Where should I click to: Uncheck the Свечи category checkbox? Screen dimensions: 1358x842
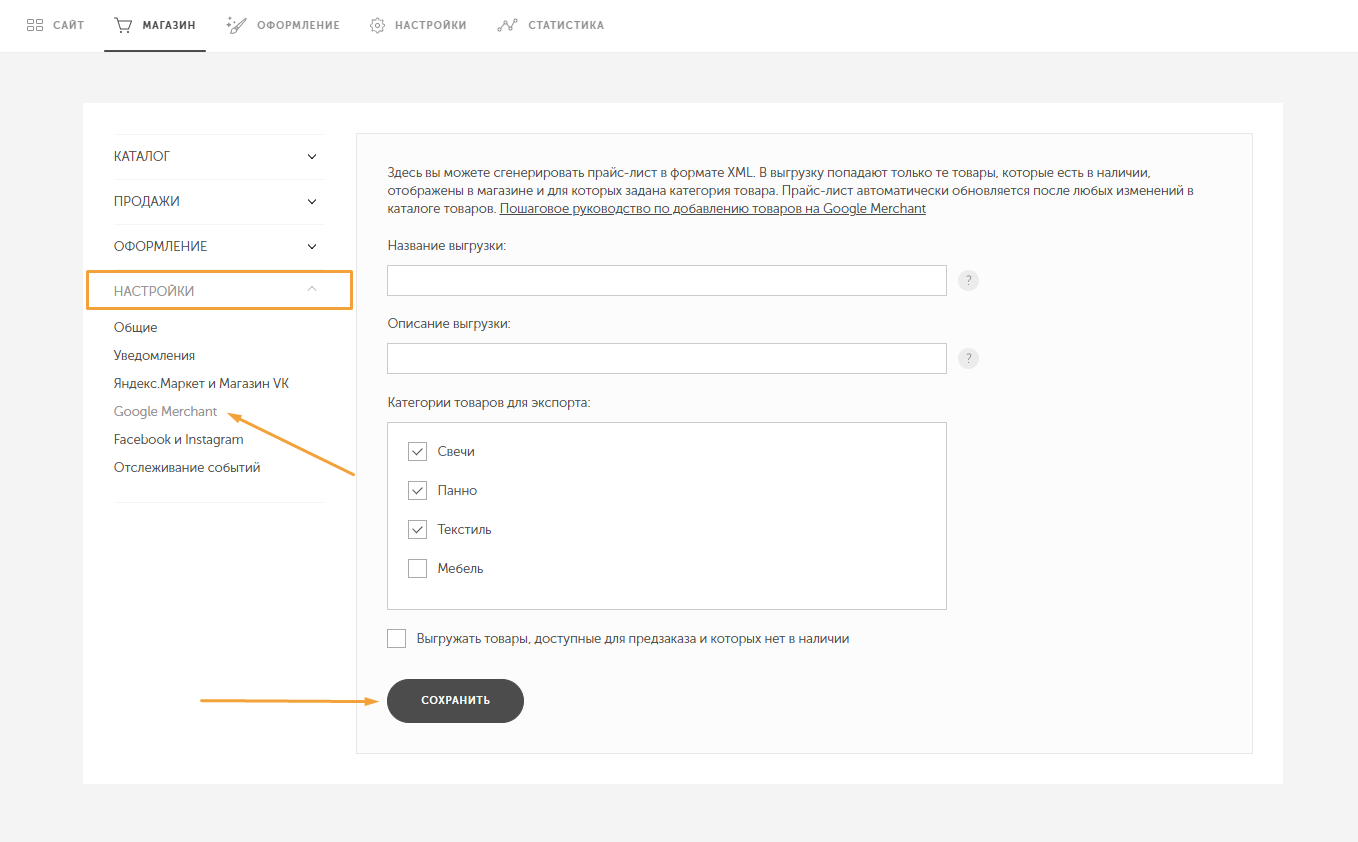point(417,452)
